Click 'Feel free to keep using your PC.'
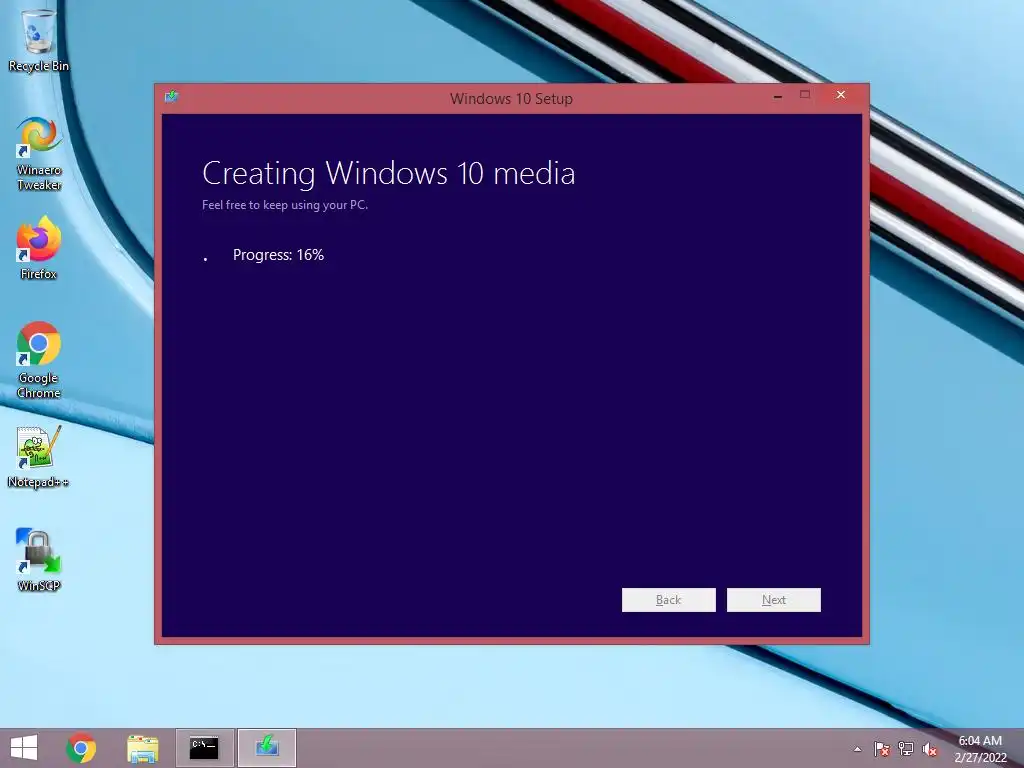The image size is (1024, 768). pos(285,205)
